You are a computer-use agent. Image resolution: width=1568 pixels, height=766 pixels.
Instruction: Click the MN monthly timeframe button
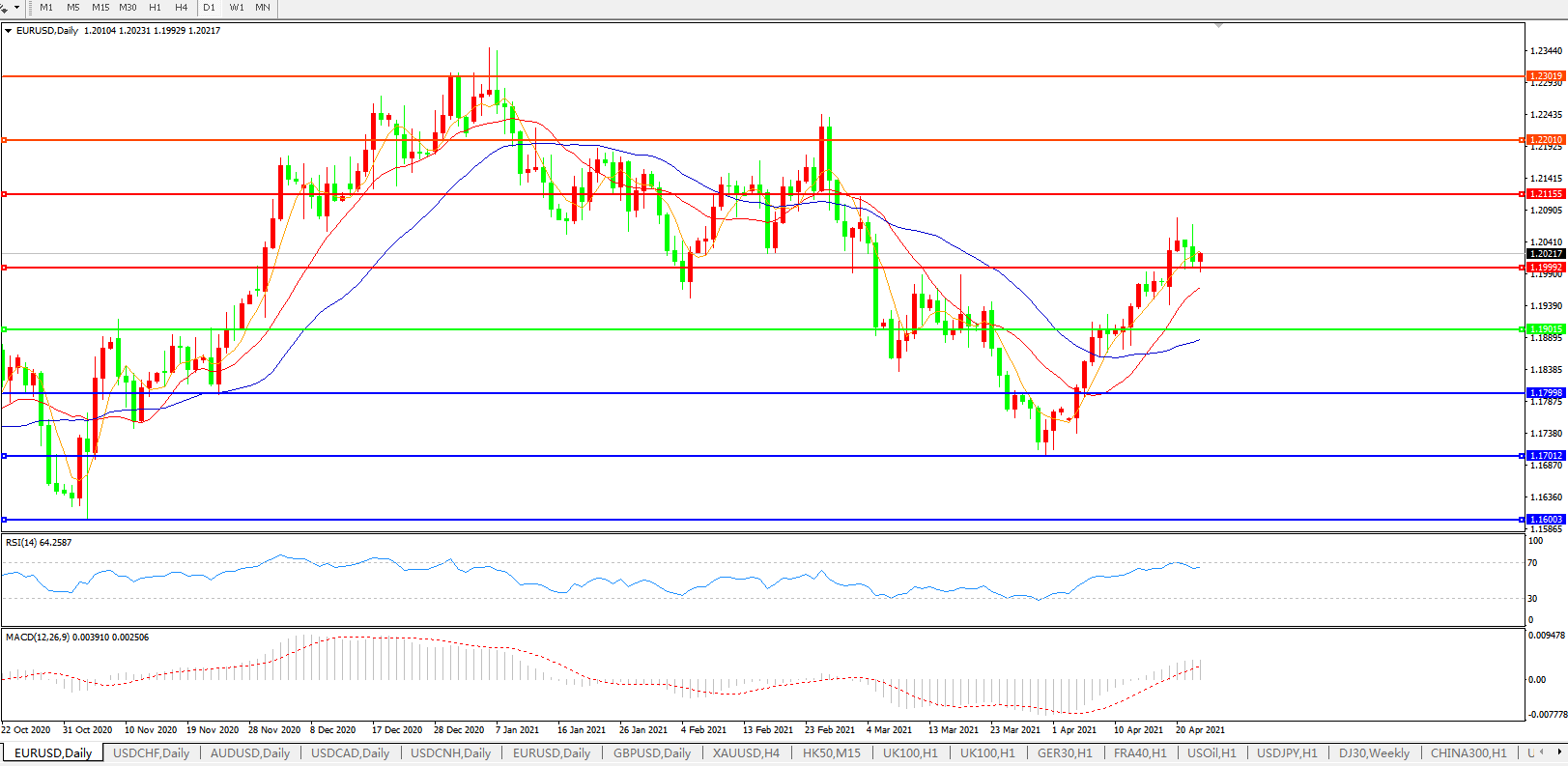pos(263,8)
